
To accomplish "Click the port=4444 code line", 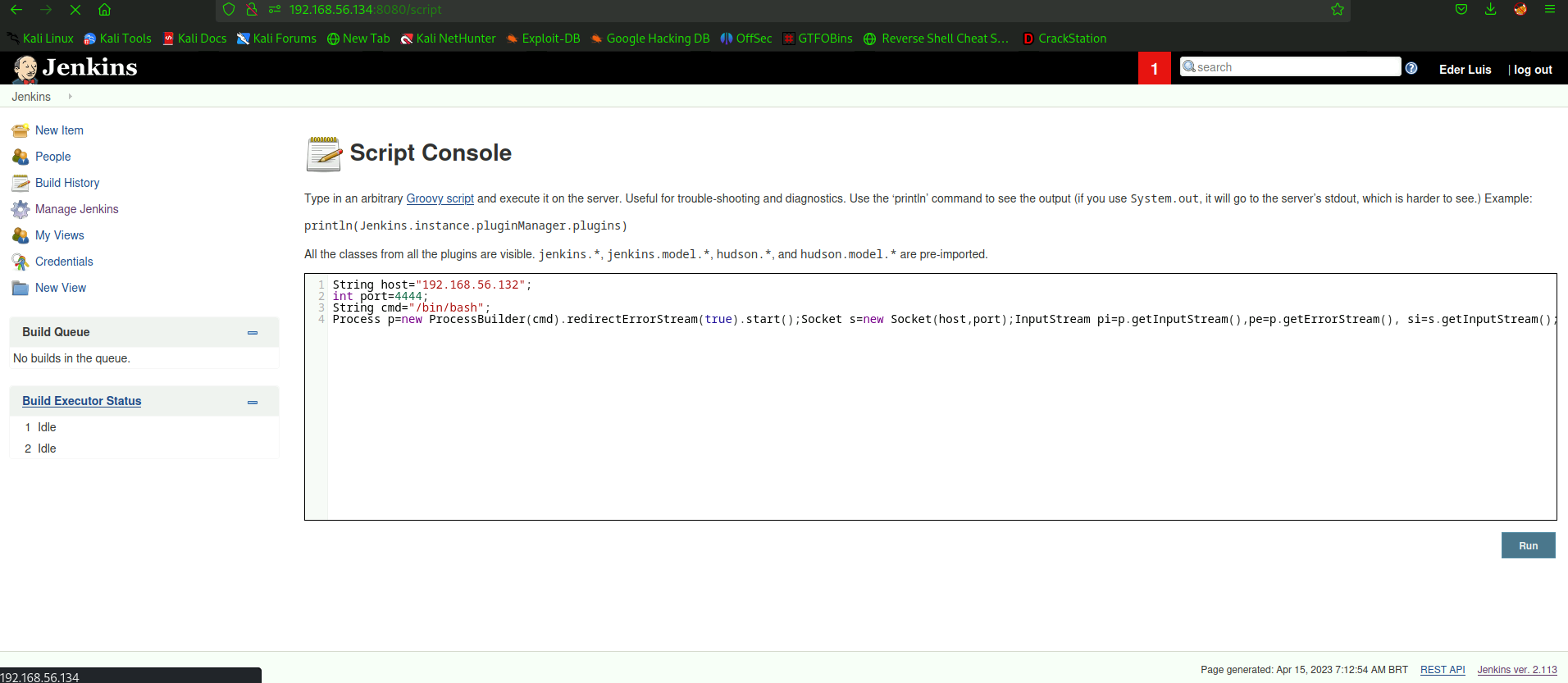I will 381,296.
